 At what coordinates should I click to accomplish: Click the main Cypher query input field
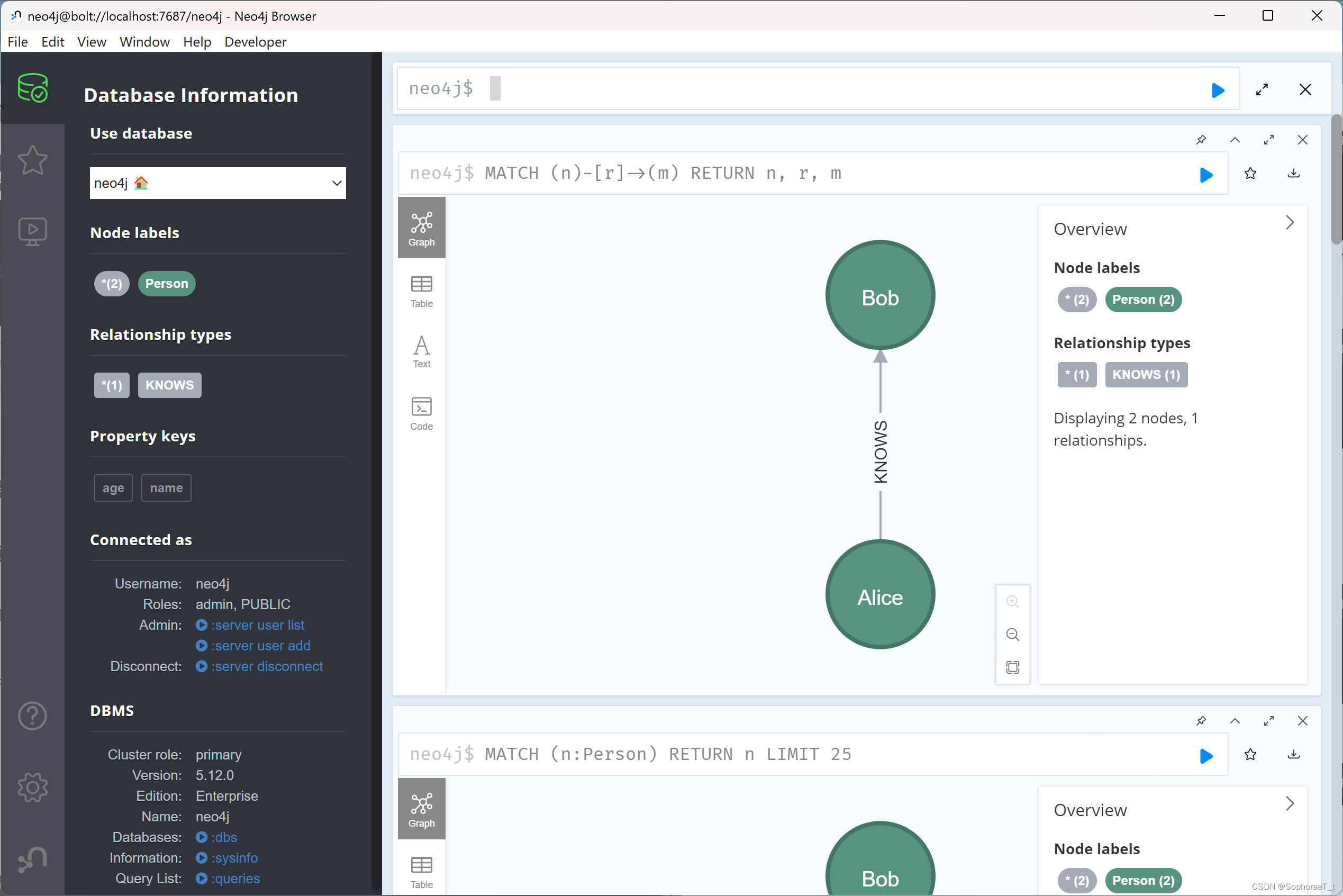click(x=800, y=88)
